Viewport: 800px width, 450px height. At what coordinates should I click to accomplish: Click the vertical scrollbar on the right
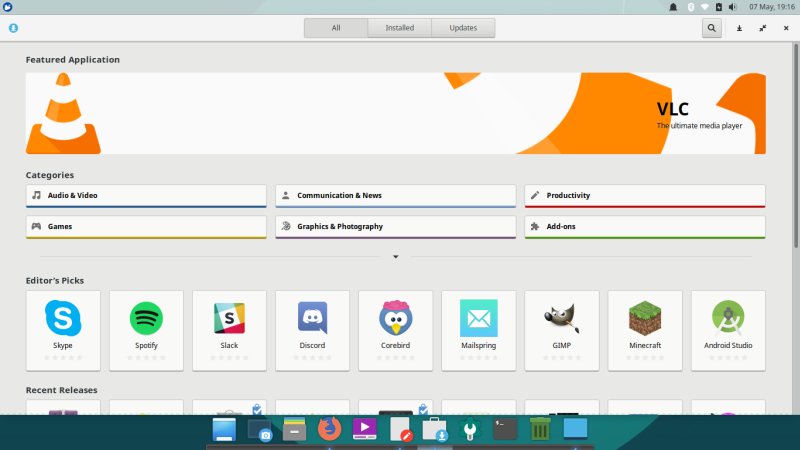(796, 145)
